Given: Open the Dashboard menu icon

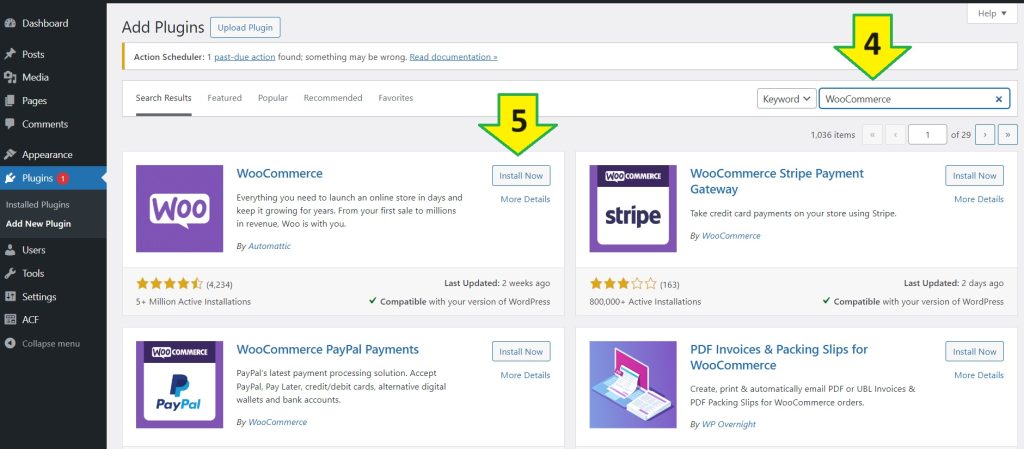Looking at the screenshot, I should [10, 23].
